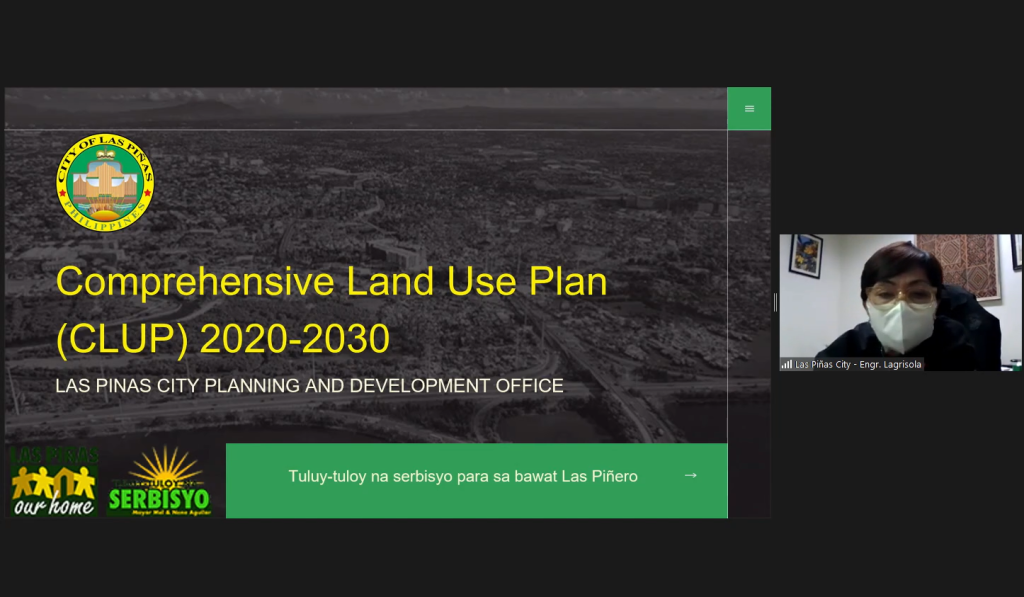This screenshot has height=597, width=1024.
Task: Click the City of Las Piñas seal
Action: (x=105, y=183)
